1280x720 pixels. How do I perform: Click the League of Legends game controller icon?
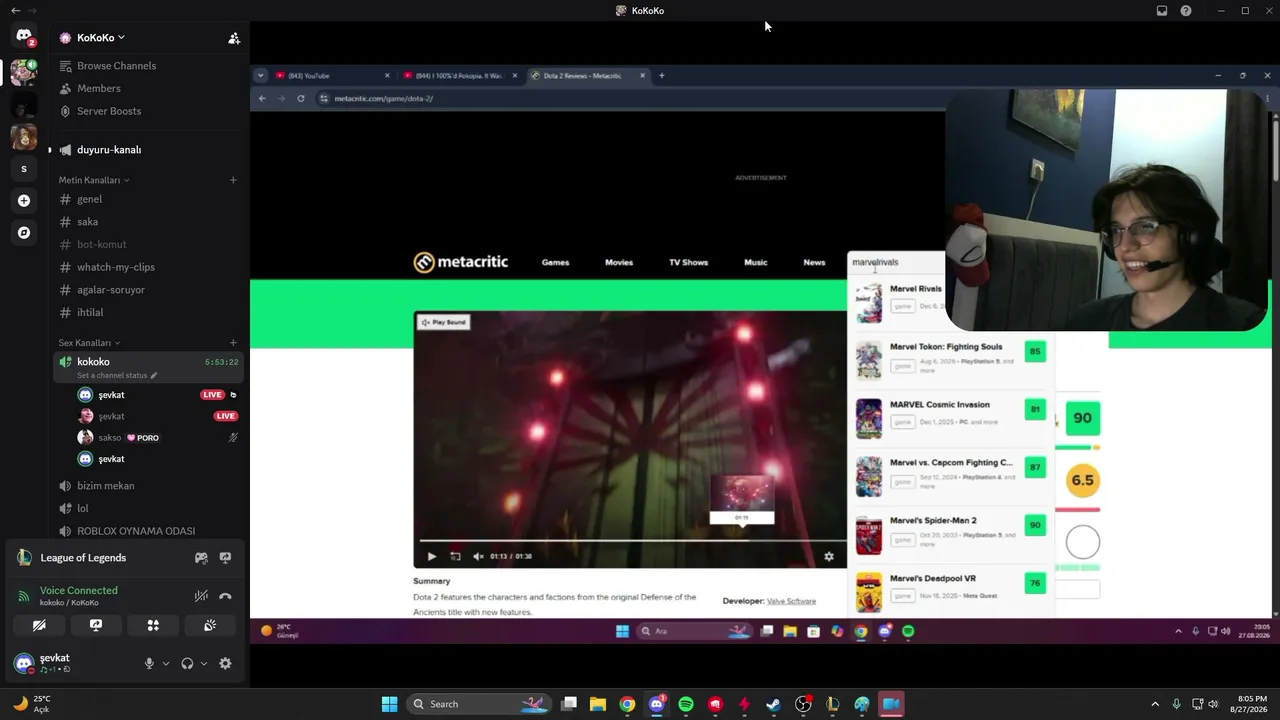(201, 558)
